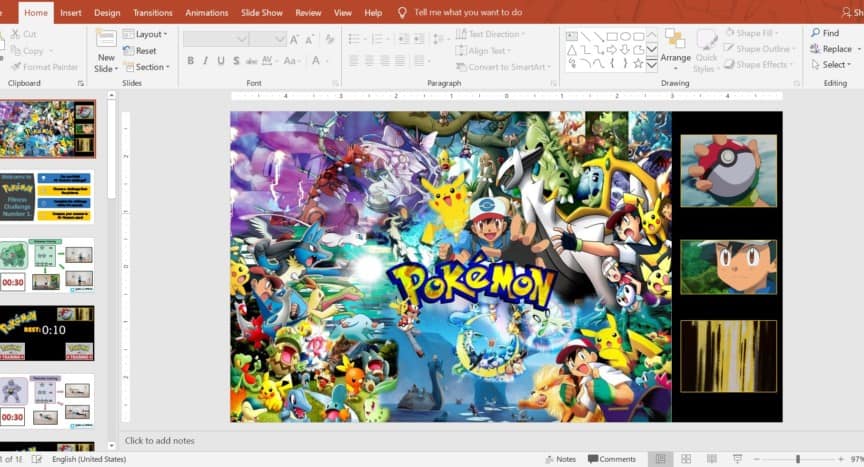Switch to the Design tab
The width and height of the screenshot is (864, 467).
click(x=107, y=13)
